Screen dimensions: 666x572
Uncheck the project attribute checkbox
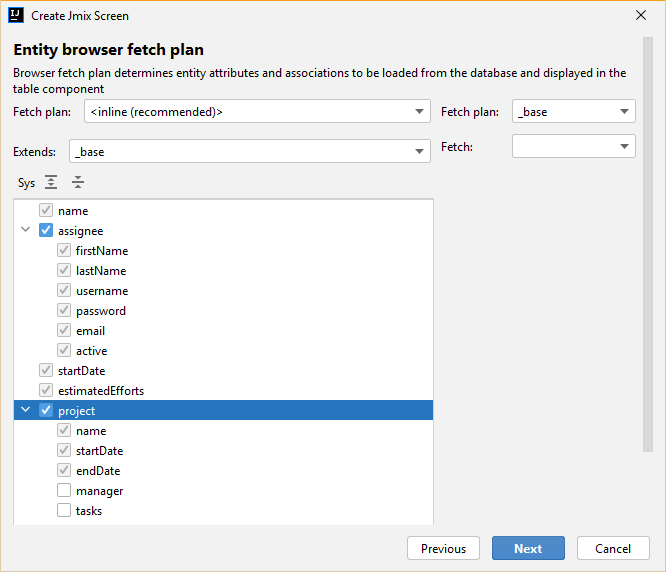(x=46, y=410)
